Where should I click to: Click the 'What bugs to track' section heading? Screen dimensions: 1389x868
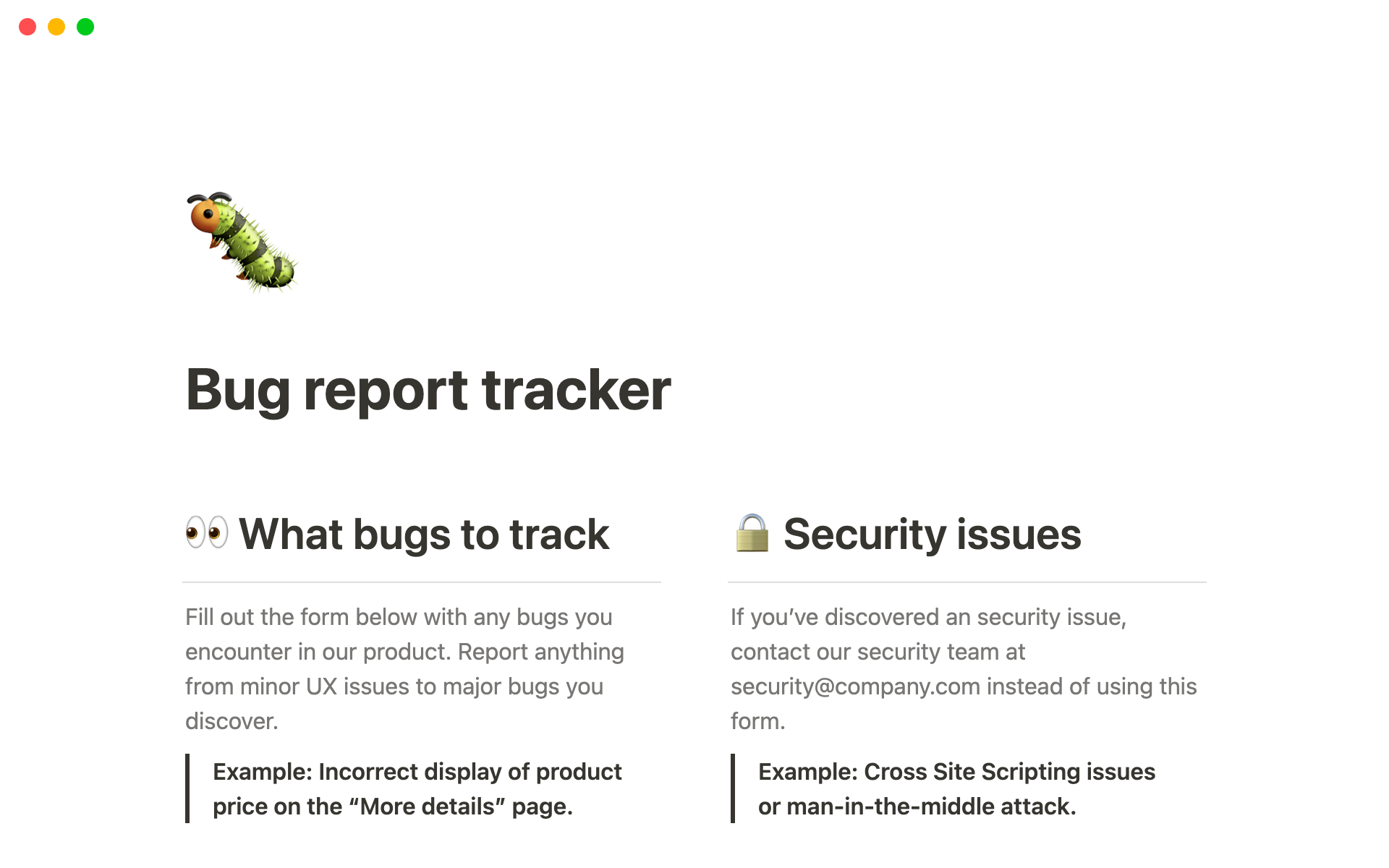coord(397,532)
